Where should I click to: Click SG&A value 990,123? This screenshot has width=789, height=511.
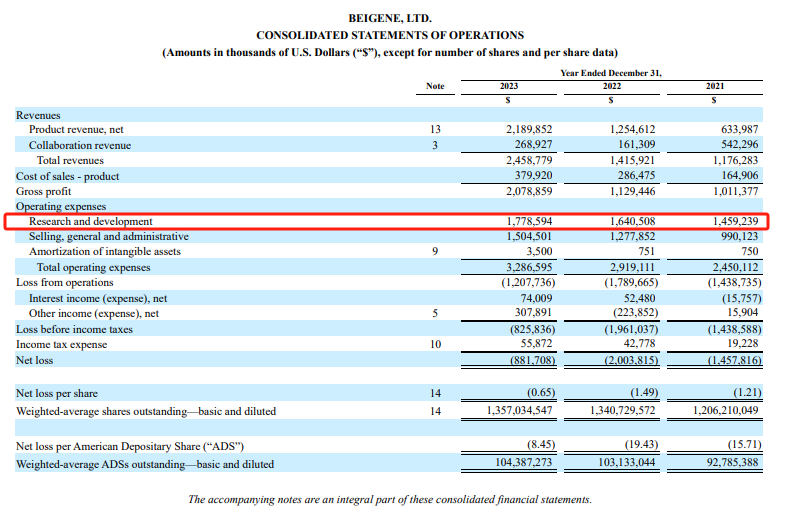pos(739,236)
